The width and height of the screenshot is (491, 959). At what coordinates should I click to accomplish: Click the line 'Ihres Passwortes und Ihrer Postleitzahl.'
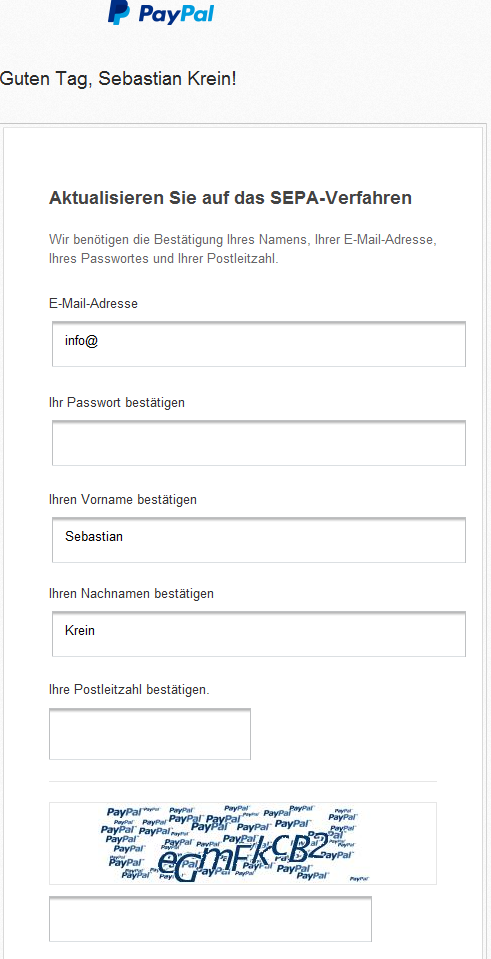(163, 259)
